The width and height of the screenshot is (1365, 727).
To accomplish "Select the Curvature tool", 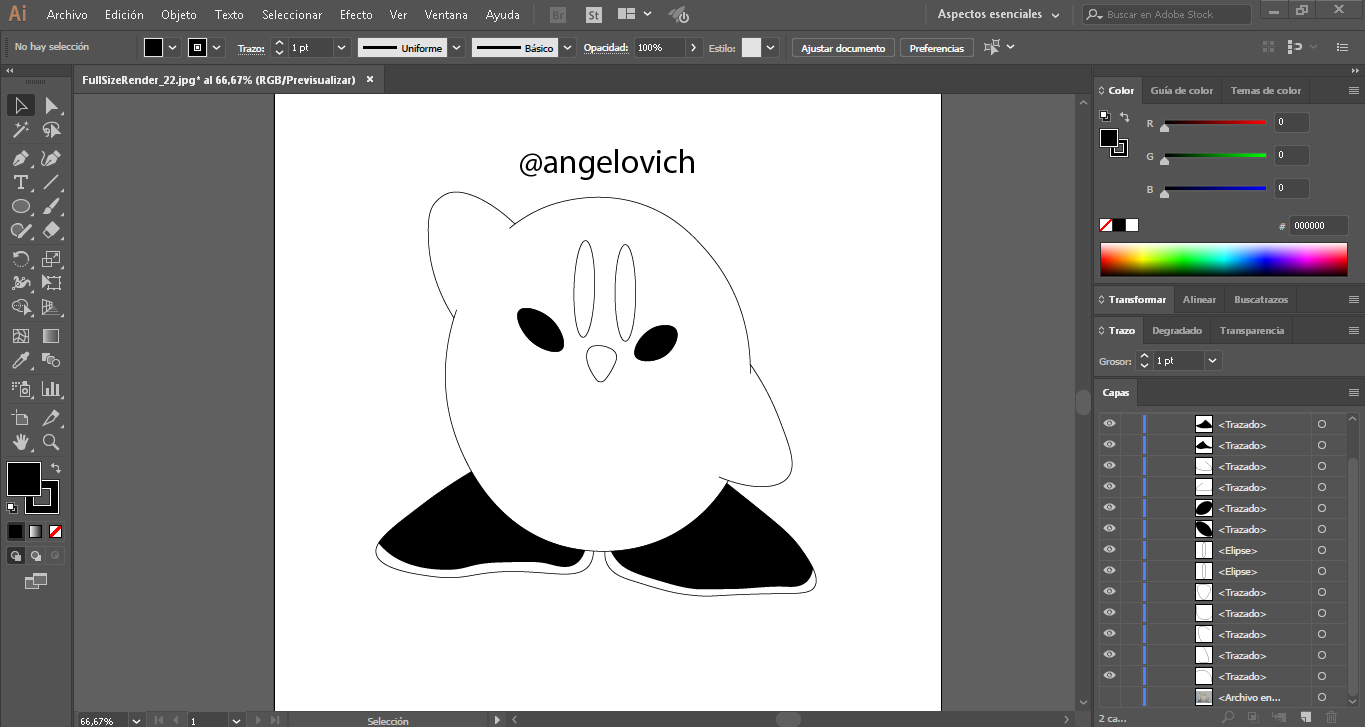I will click(x=51, y=158).
